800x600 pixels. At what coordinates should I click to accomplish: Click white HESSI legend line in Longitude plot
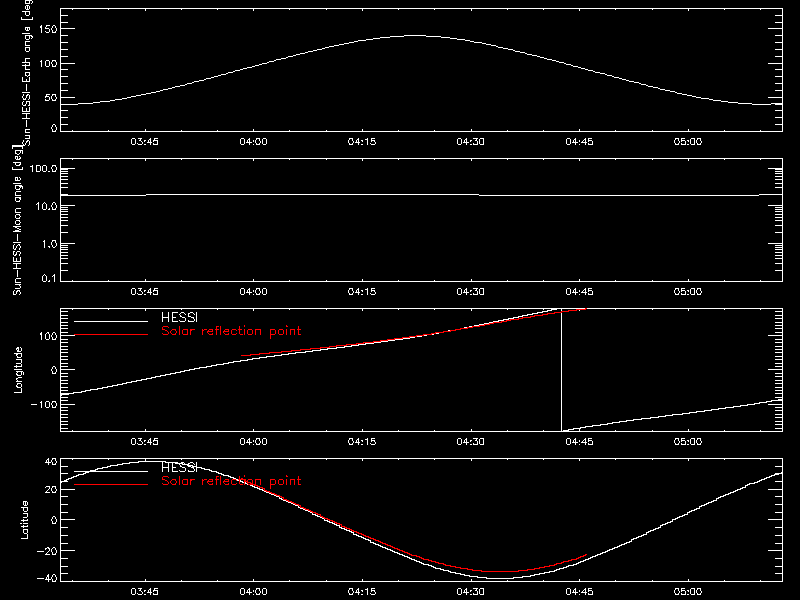[111, 321]
